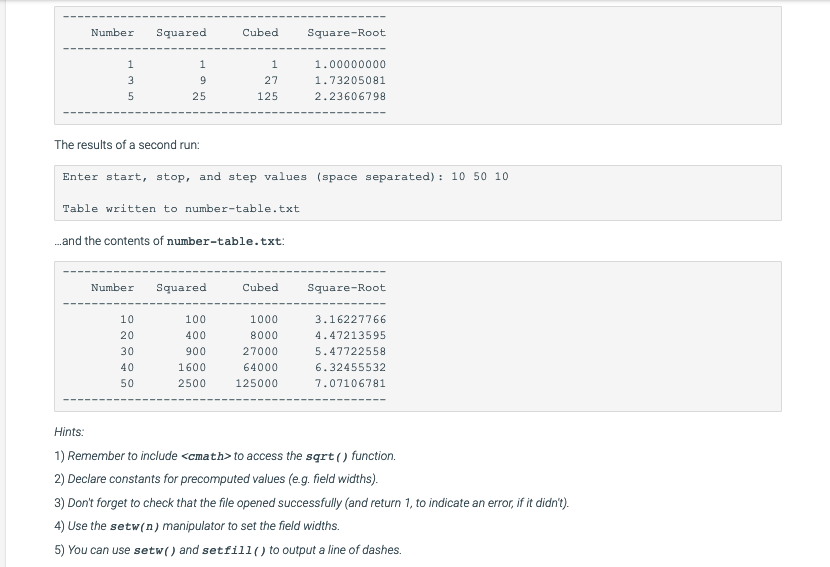
Task: Click the 'Enter start, stop, and step values' prompt line
Action: 285,177
